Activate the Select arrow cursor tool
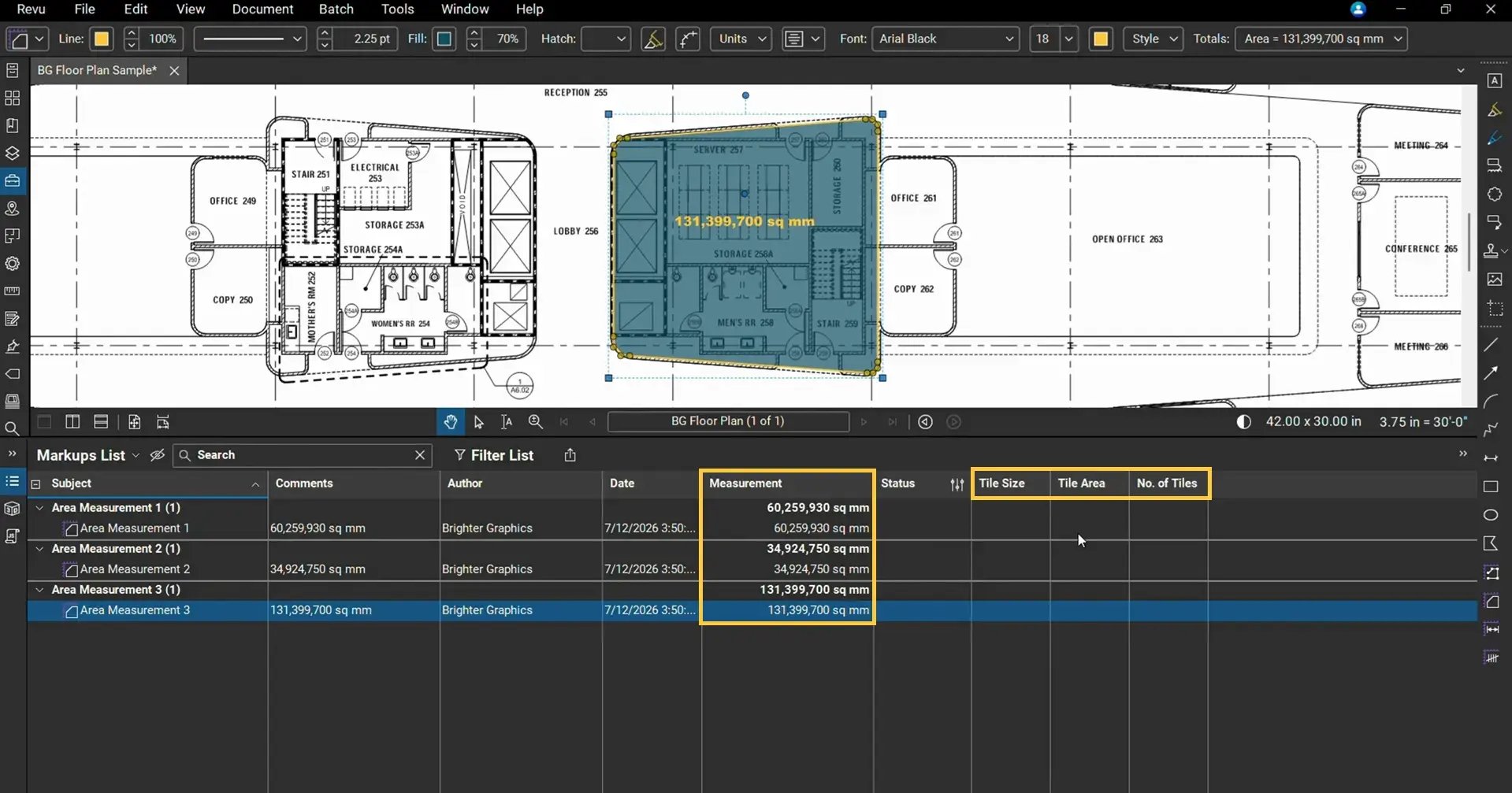 [478, 422]
